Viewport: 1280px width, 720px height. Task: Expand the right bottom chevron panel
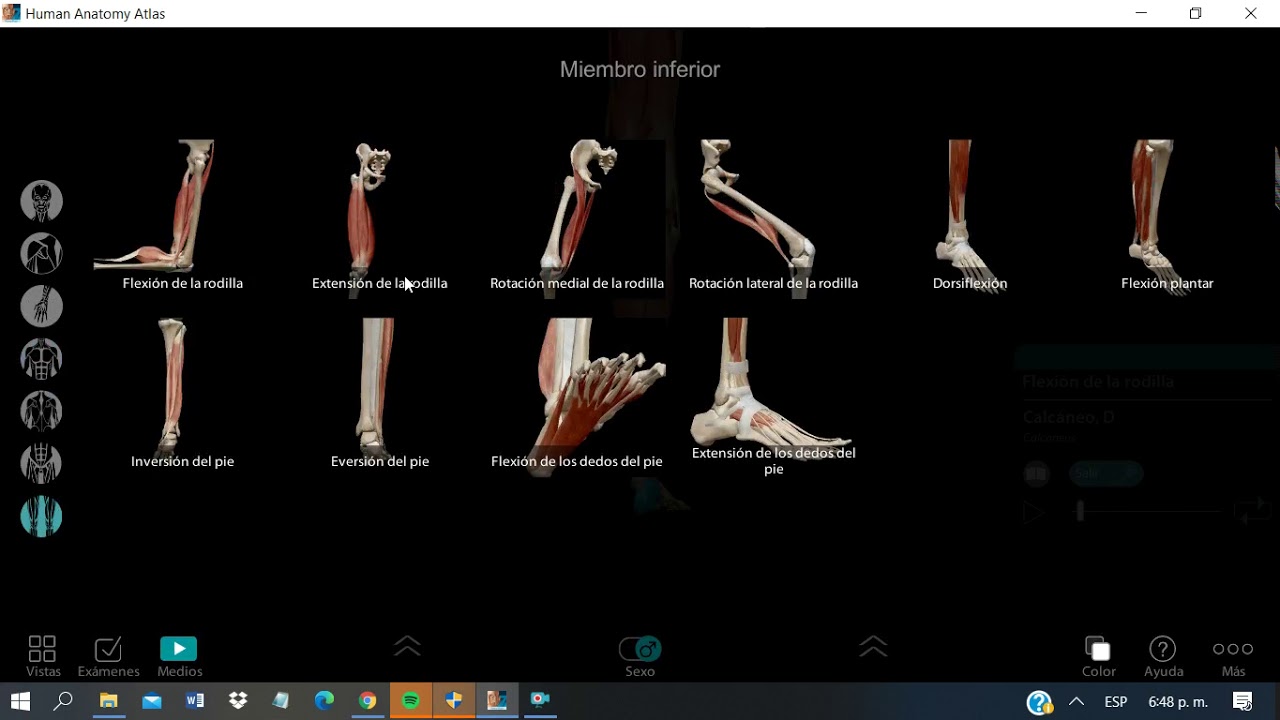point(873,646)
